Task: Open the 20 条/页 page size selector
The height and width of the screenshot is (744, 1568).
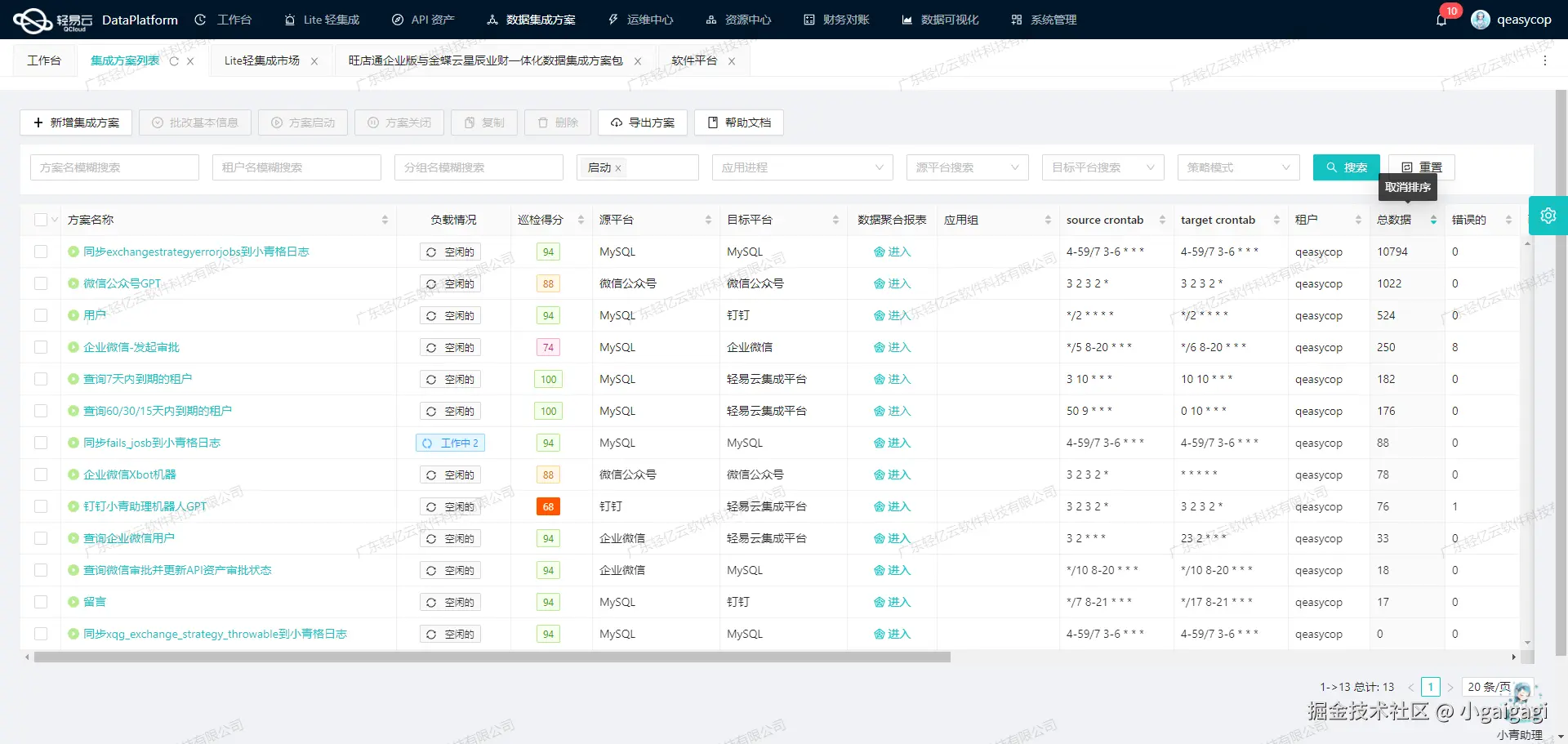Action: pos(1498,687)
